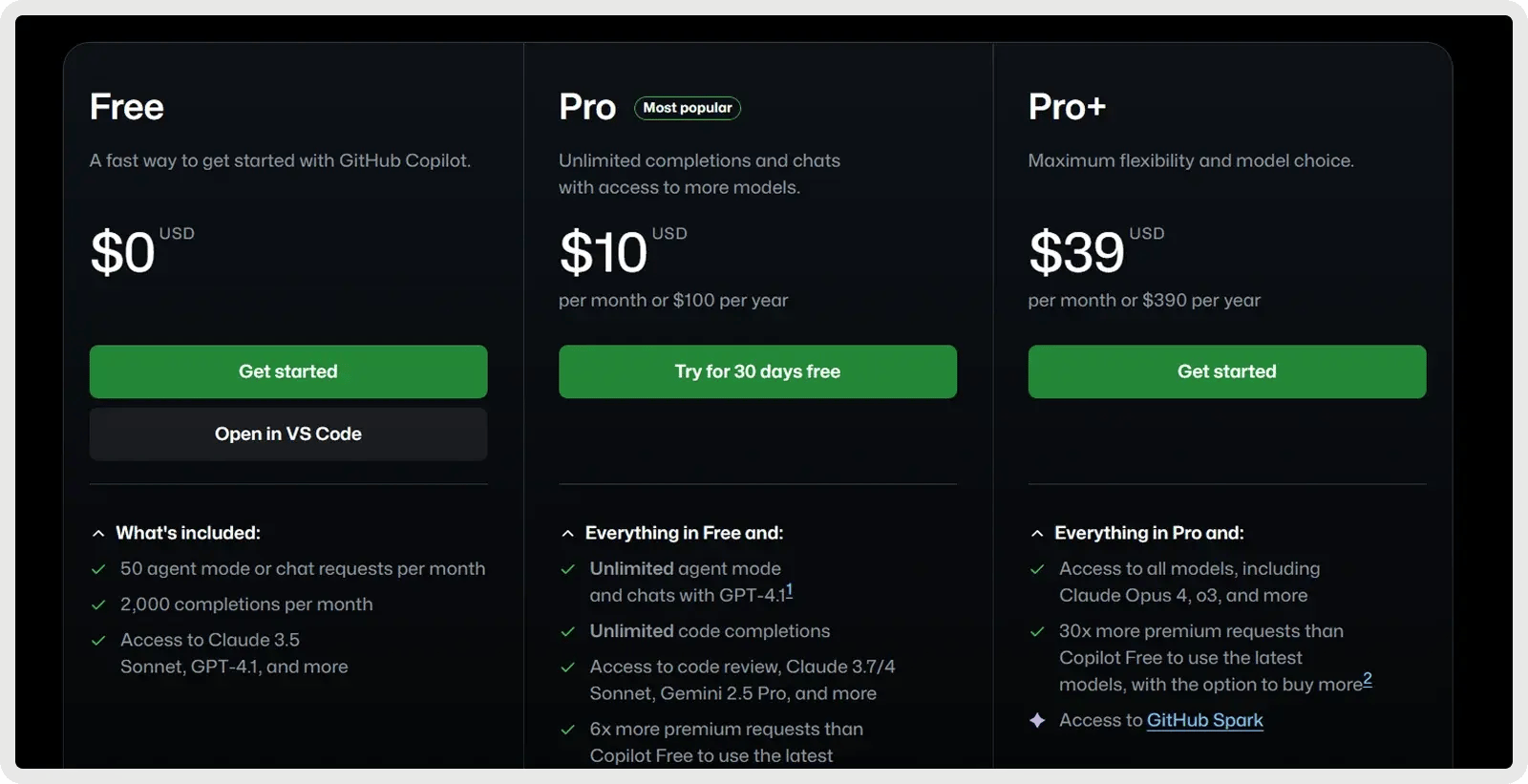The height and width of the screenshot is (784, 1528).
Task: Click the "Most popular" badge
Action: (688, 108)
